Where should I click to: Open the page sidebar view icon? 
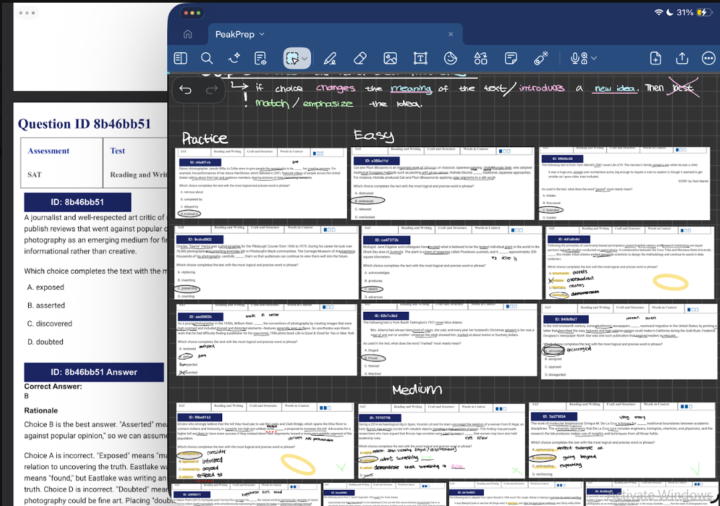(180, 58)
